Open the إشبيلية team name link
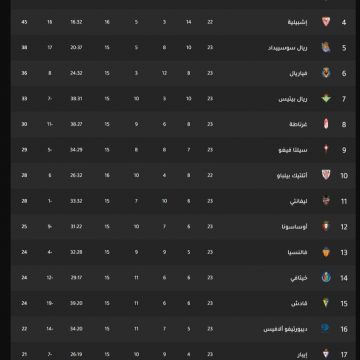Screen dimensions: 360x360 tap(298, 22)
